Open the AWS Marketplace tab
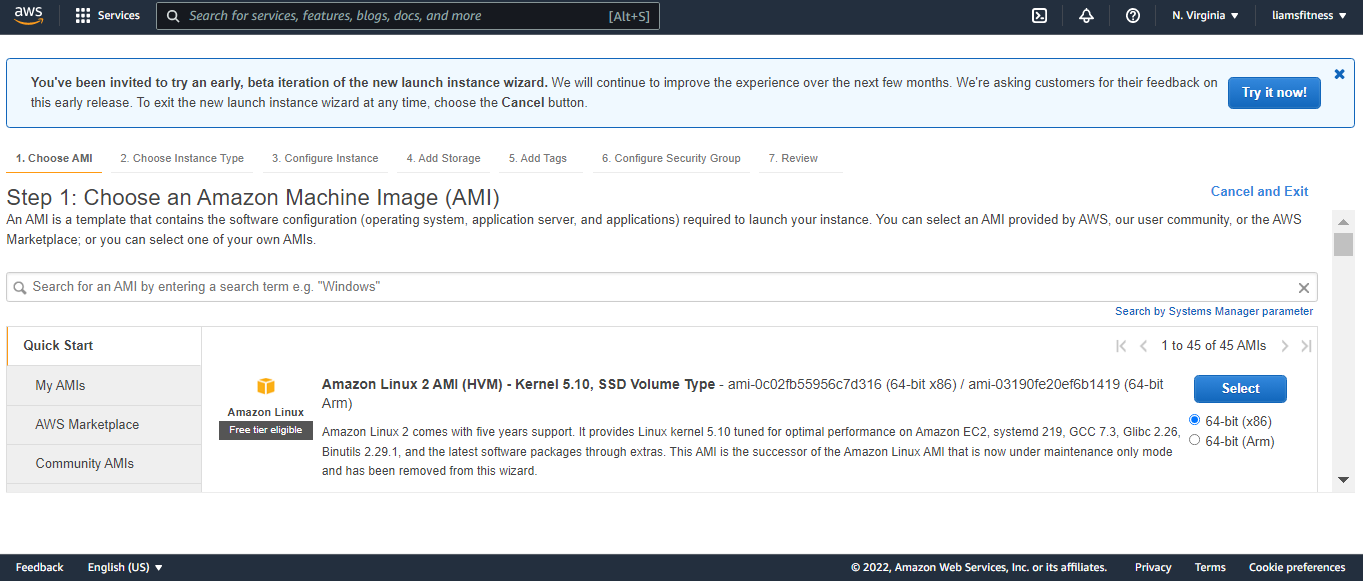 click(87, 425)
